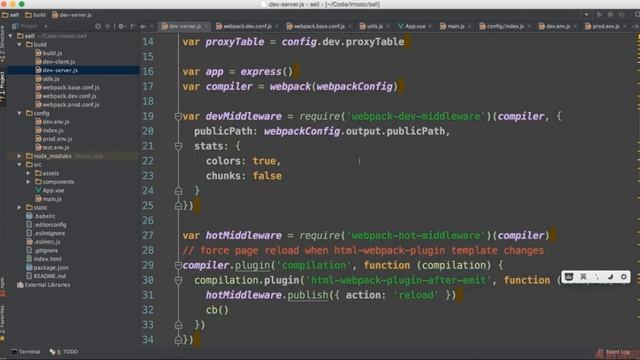
Task: Fold the devMiddleware block at line 19
Action: (x=178, y=117)
